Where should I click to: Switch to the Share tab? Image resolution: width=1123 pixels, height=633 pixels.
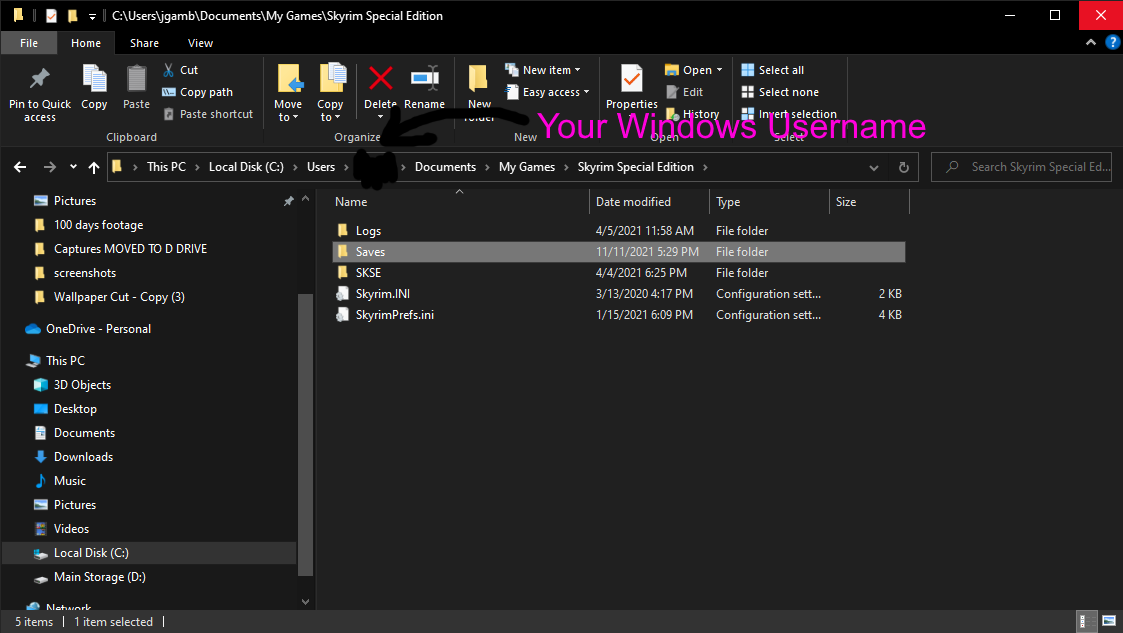[x=144, y=43]
